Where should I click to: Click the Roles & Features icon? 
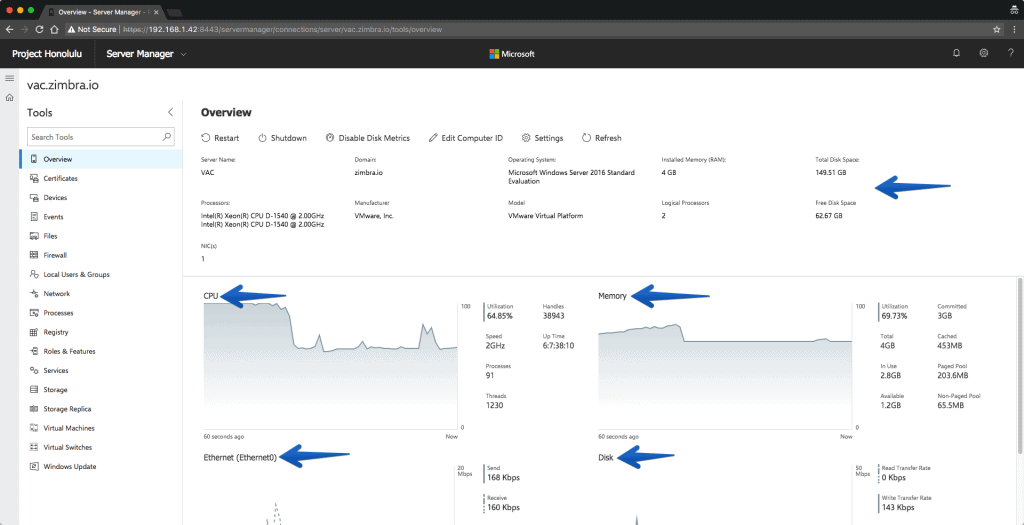coord(33,351)
